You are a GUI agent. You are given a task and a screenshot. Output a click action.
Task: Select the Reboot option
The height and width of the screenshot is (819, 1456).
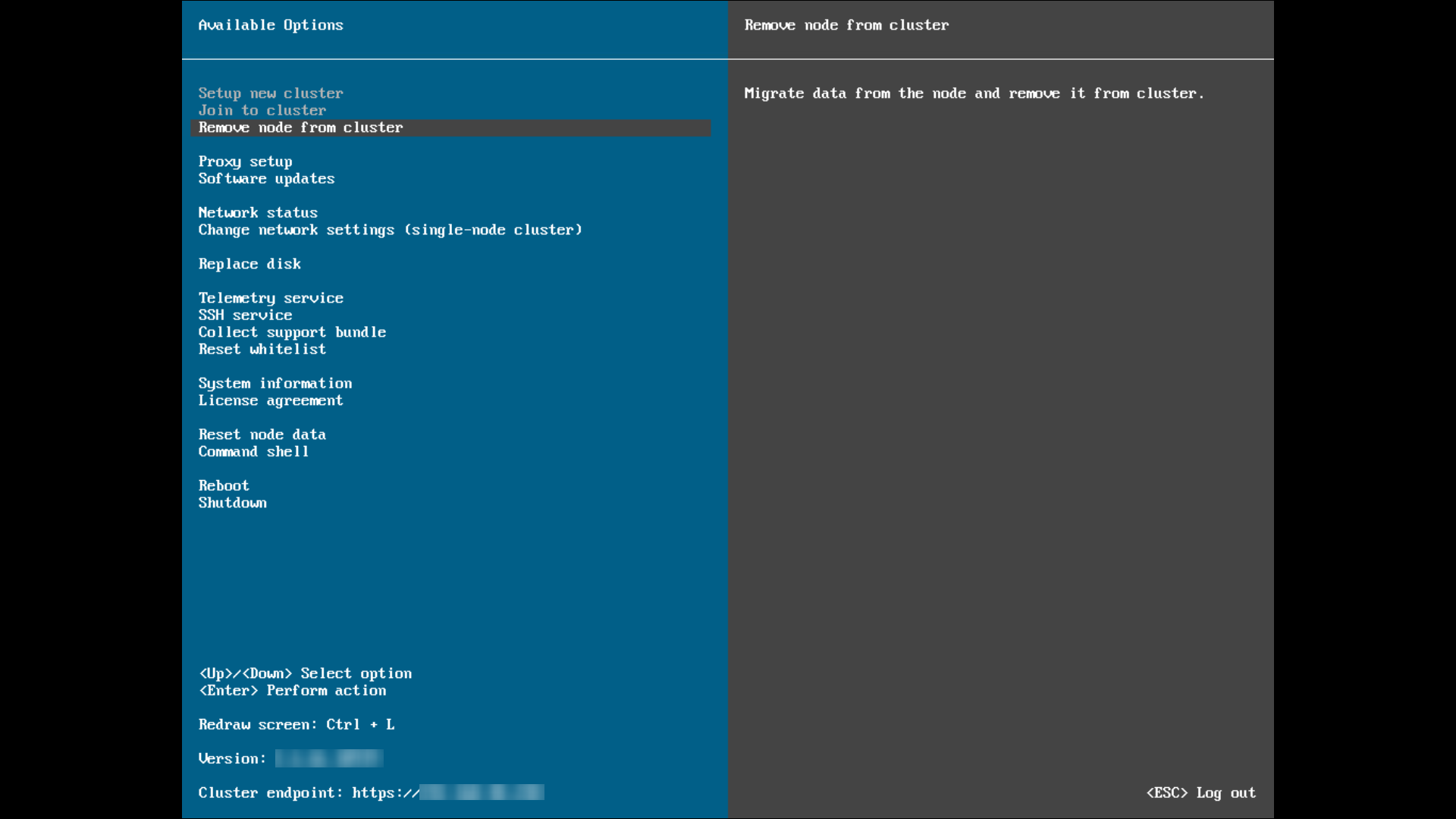[x=224, y=486]
